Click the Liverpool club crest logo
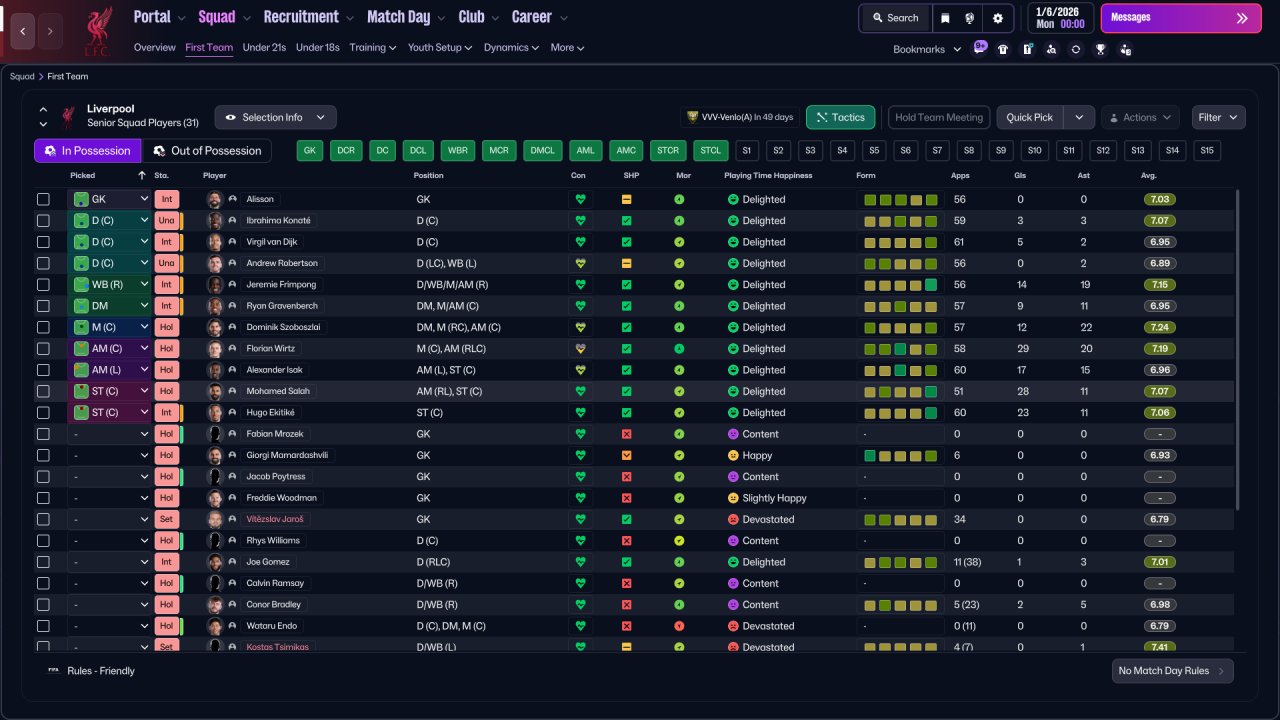This screenshot has width=1280, height=720. click(97, 31)
